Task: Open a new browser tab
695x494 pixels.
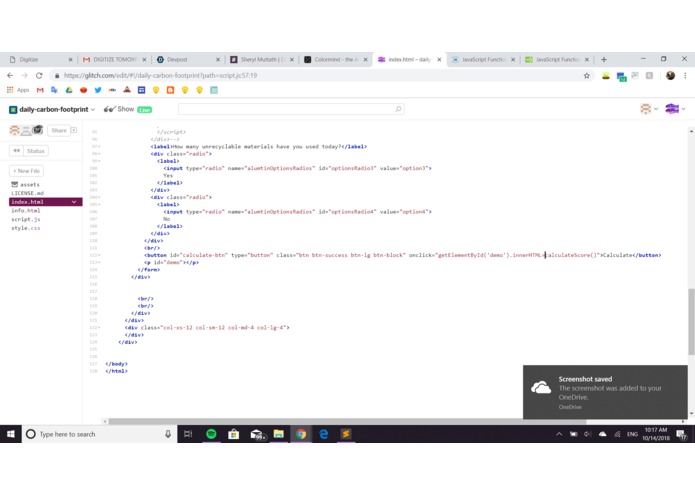Action: coord(604,59)
